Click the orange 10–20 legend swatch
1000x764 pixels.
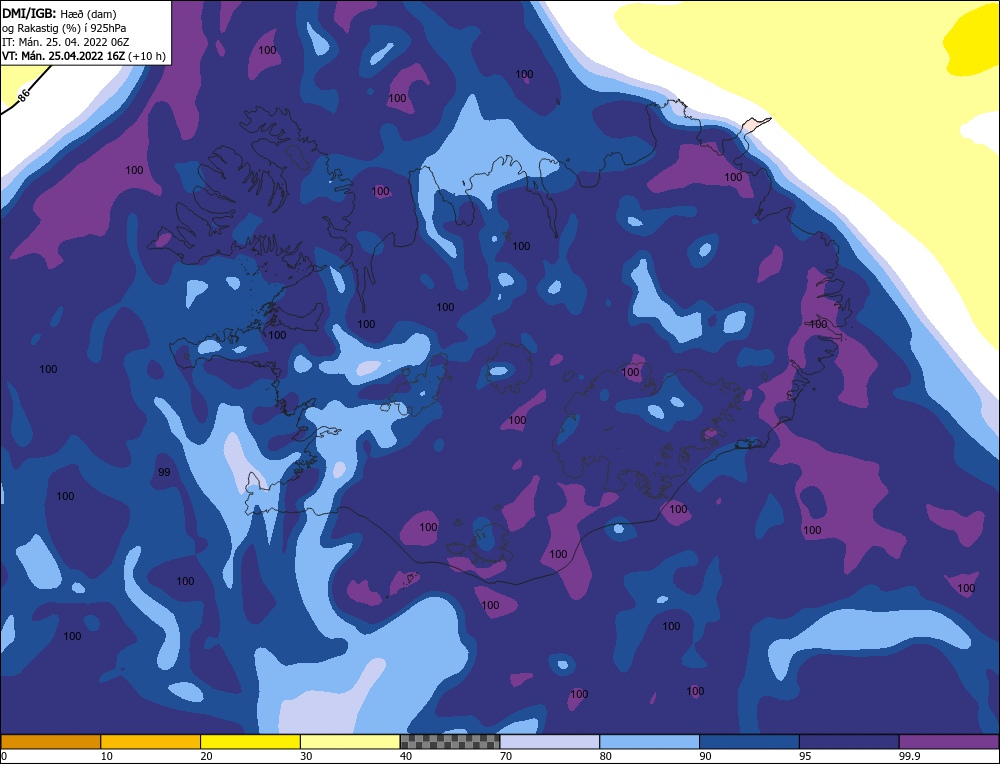[x=151, y=741]
